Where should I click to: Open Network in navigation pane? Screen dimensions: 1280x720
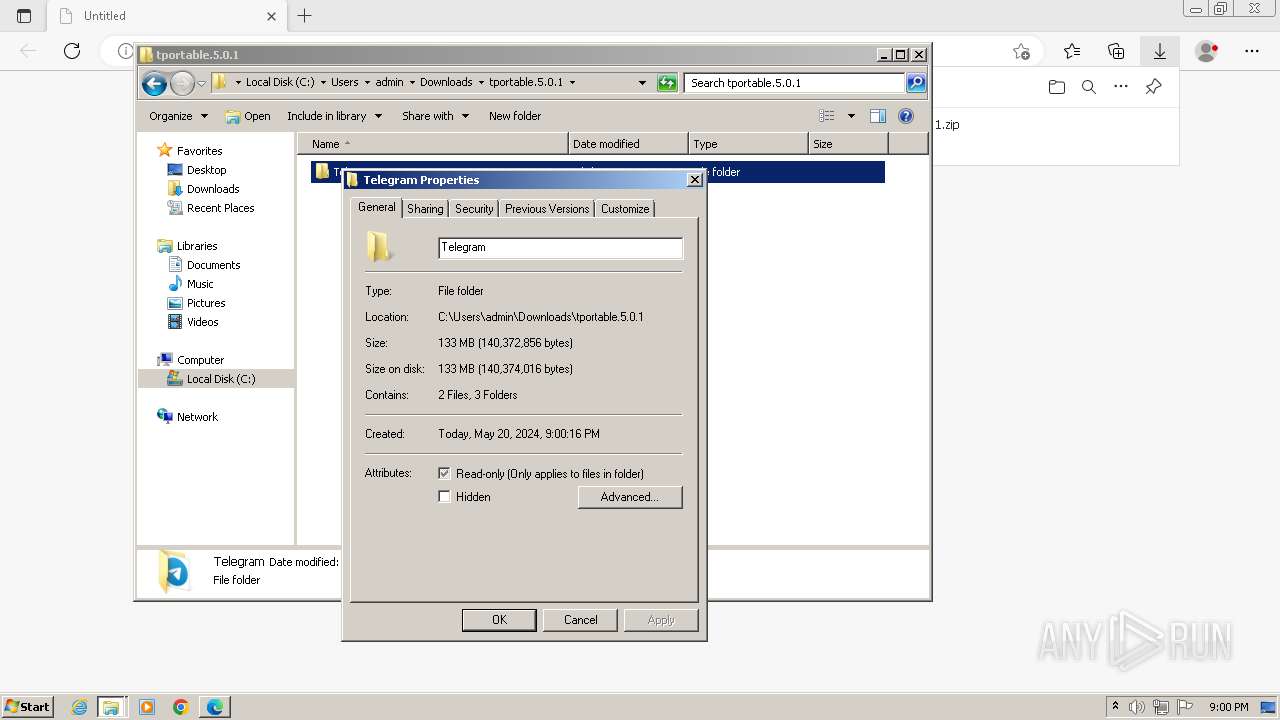coord(197,417)
